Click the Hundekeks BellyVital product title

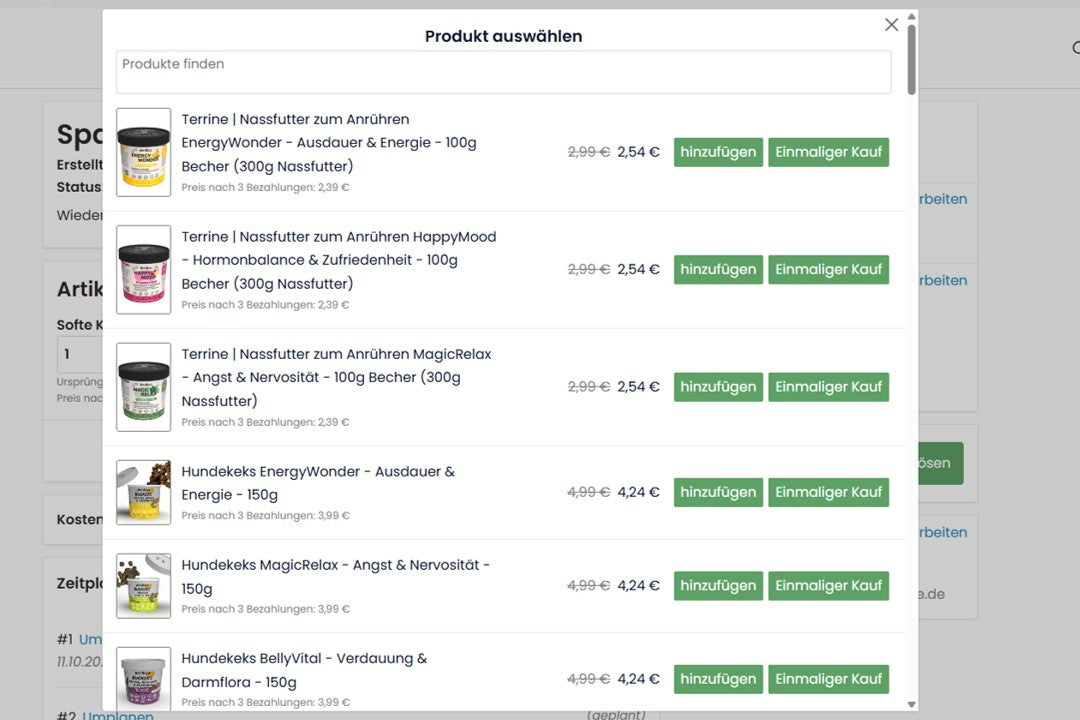point(304,669)
